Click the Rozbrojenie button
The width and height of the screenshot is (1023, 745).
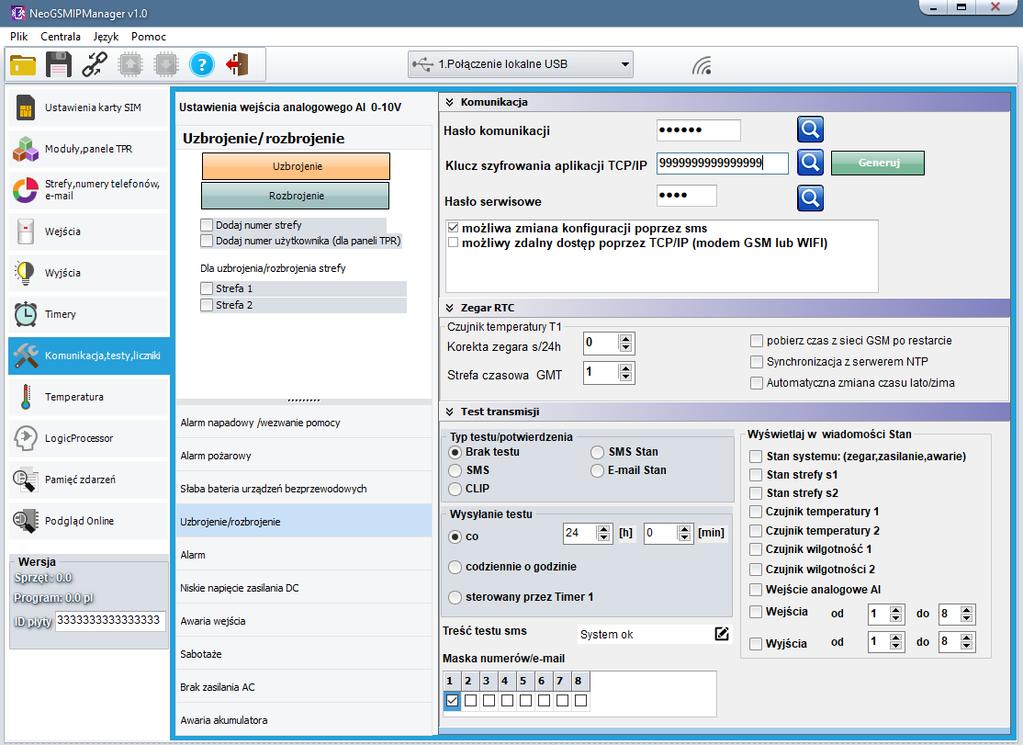[x=296, y=196]
